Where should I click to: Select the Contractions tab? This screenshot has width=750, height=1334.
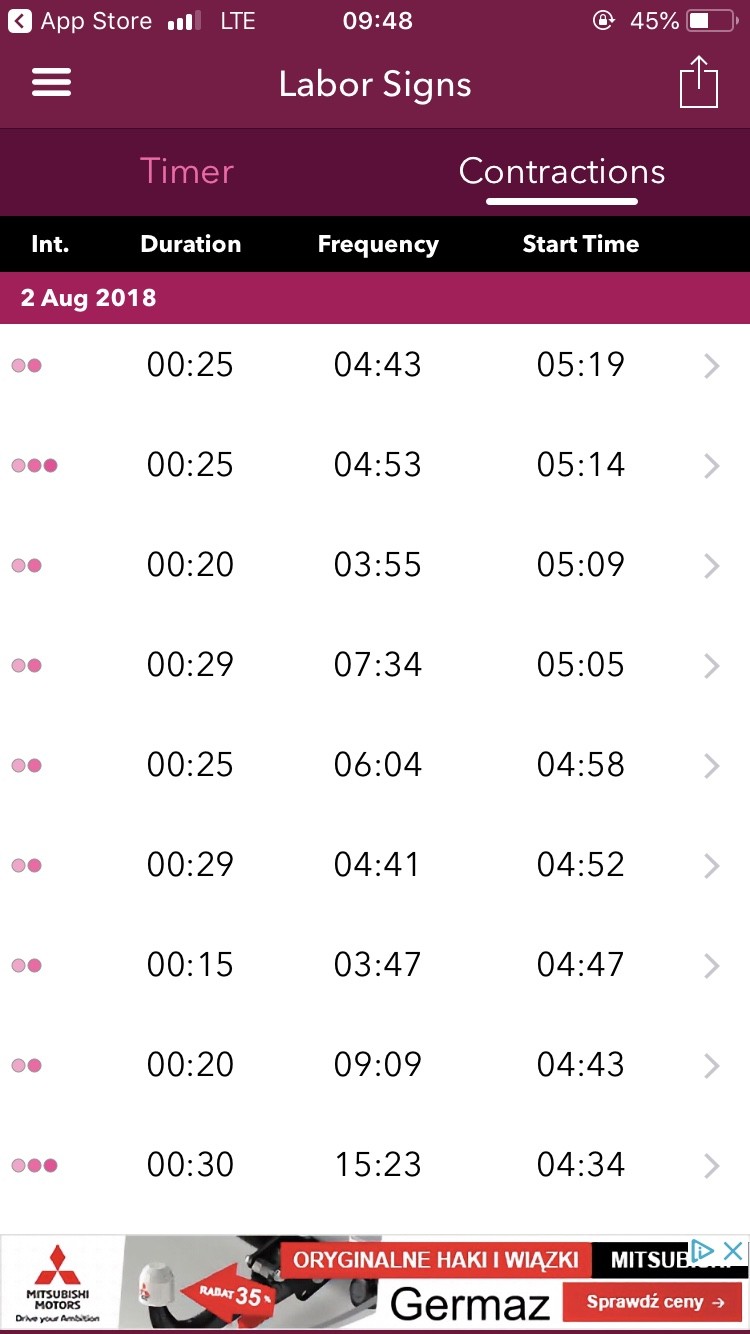[561, 172]
